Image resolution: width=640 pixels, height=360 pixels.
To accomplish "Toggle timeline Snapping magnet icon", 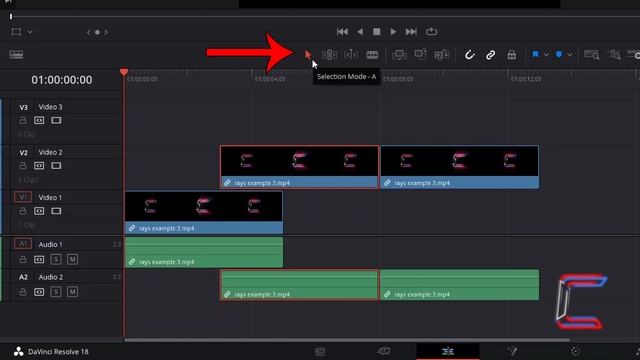I will click(x=470, y=55).
